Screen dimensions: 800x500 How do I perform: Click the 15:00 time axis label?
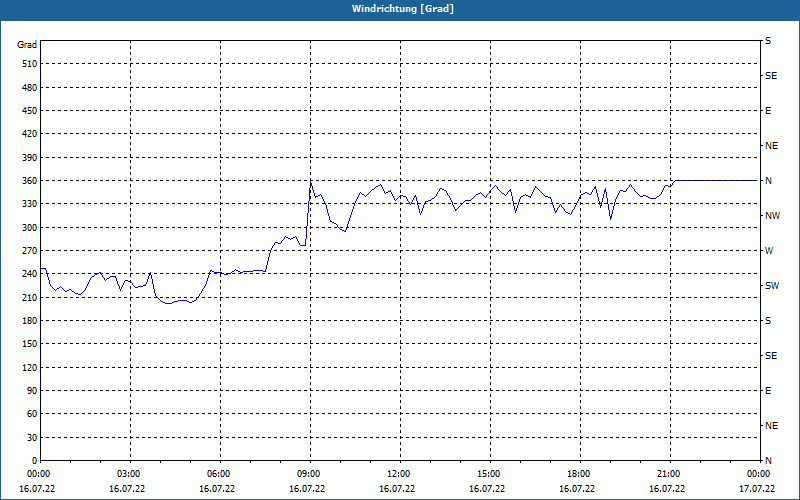click(489, 474)
